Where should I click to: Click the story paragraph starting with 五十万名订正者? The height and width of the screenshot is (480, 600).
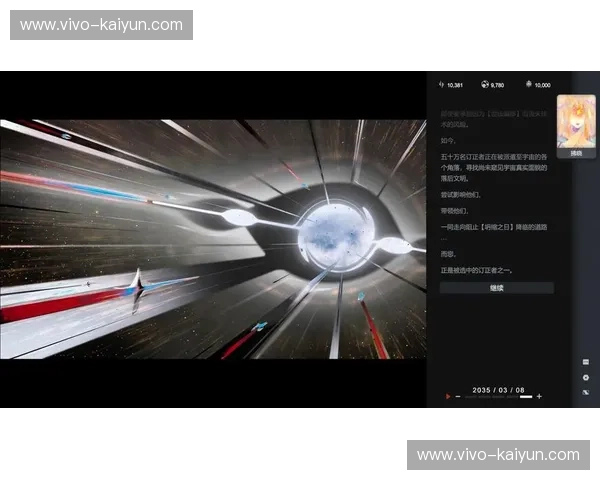point(495,167)
